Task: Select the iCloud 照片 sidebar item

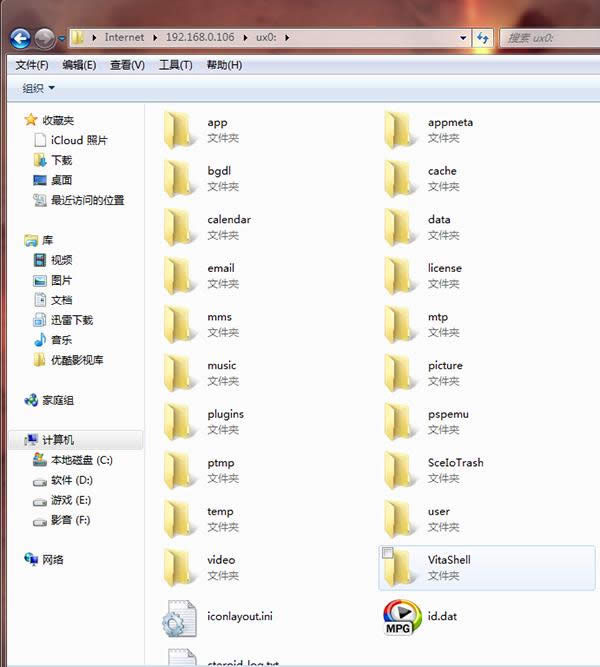Action: click(x=78, y=140)
